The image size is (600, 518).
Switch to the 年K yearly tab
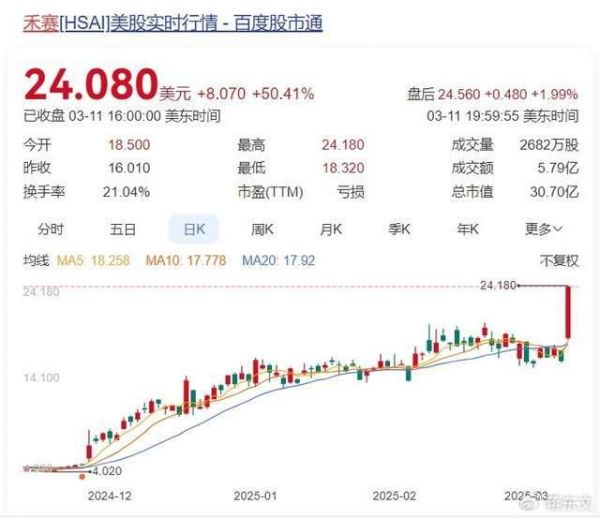point(468,229)
